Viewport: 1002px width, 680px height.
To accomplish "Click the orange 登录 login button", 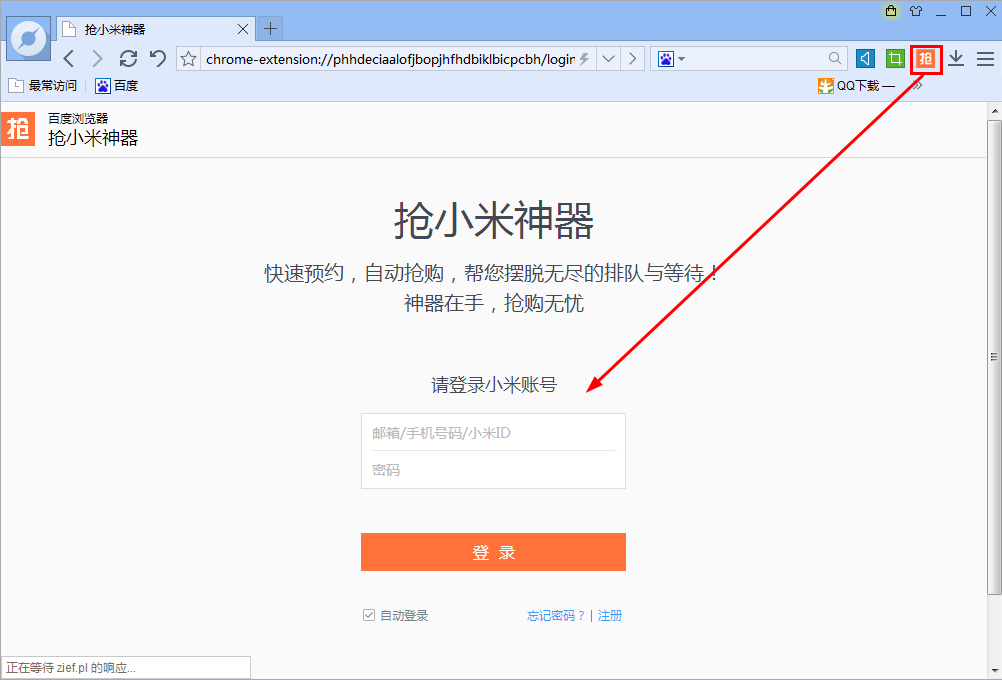I will 493,552.
